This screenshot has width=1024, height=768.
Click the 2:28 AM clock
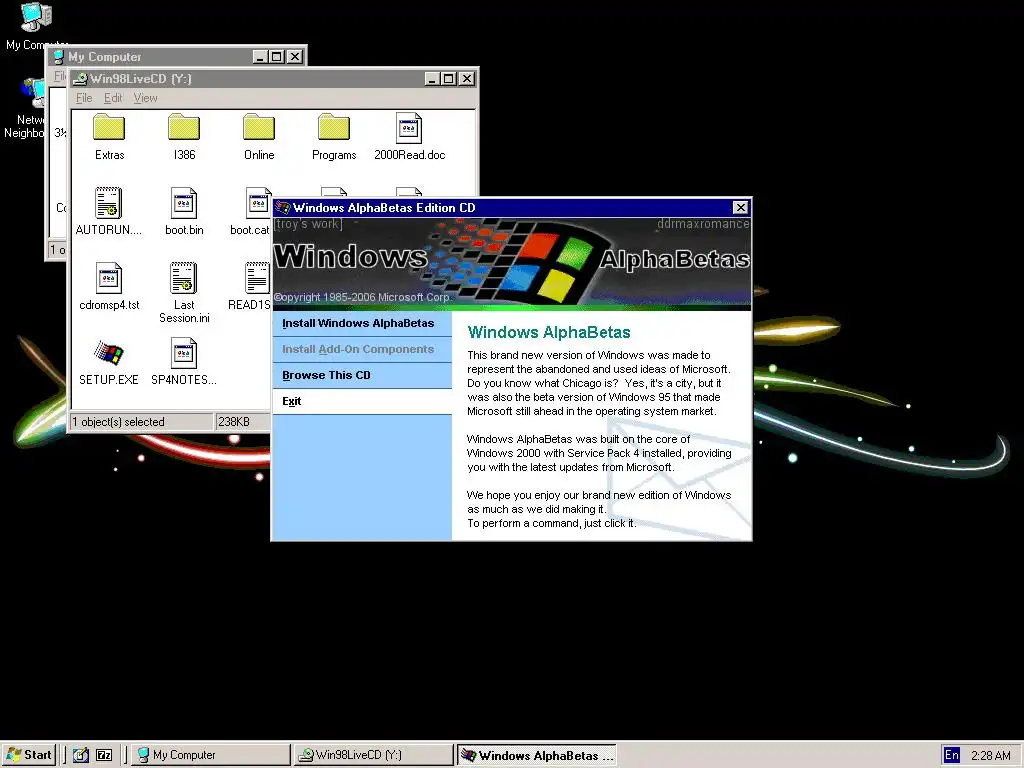[991, 756]
